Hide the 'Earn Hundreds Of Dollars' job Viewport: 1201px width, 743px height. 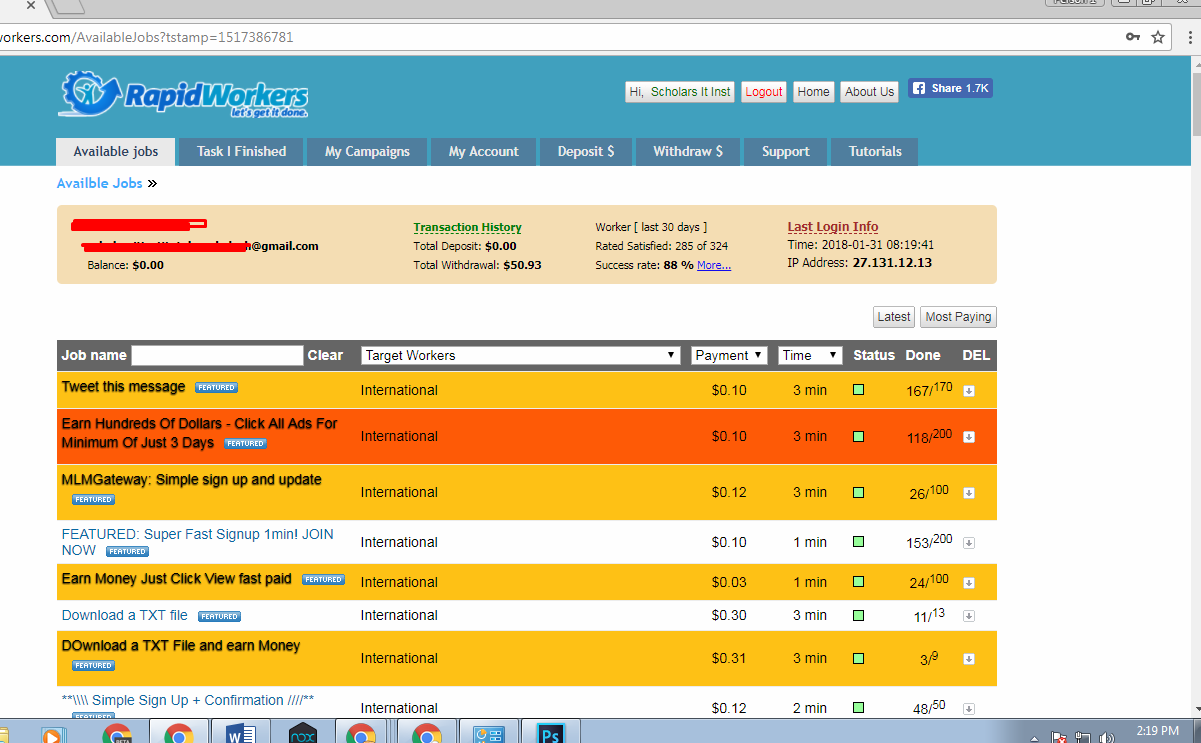[968, 437]
